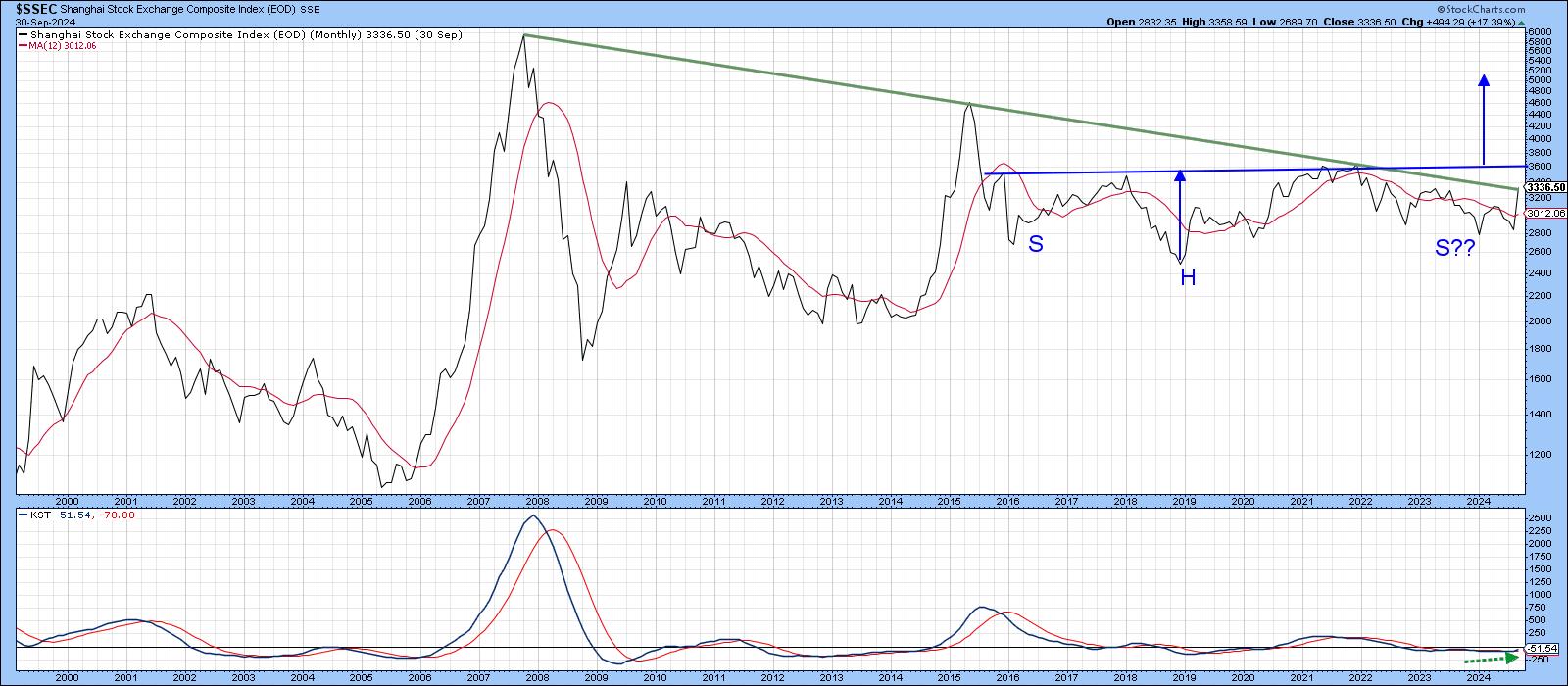Click the 750 KST axis label
Screen dimensions: 1568x686
(x=1538, y=607)
